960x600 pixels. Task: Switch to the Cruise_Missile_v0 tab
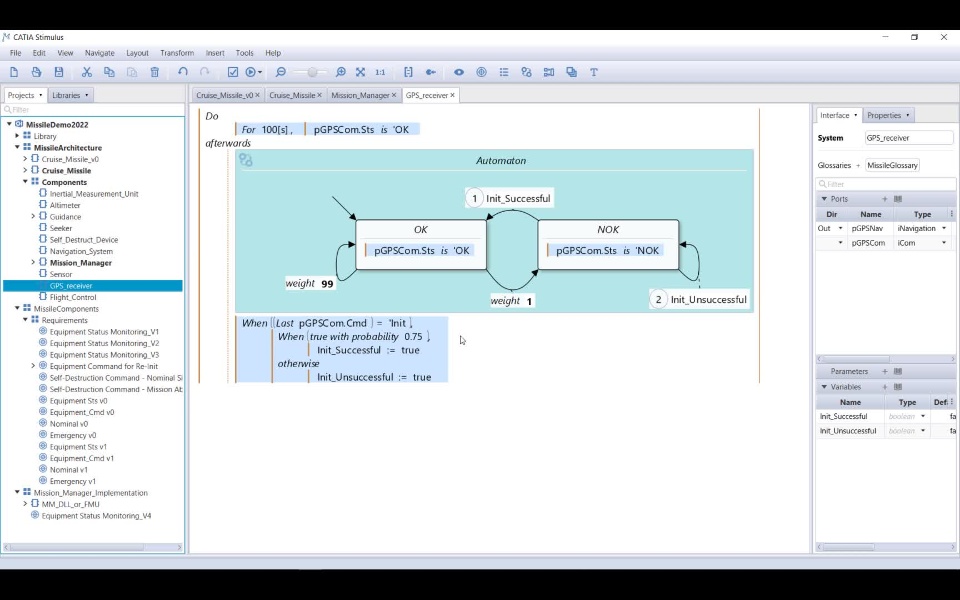[x=225, y=96]
